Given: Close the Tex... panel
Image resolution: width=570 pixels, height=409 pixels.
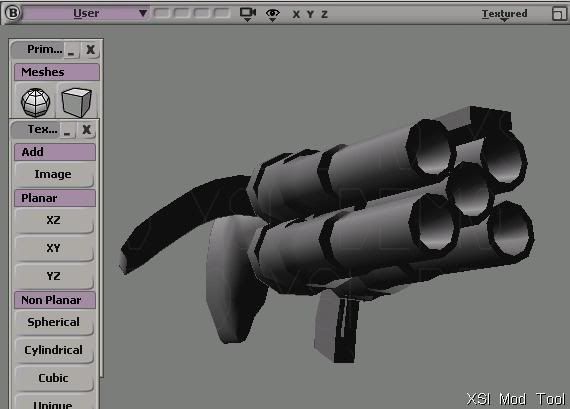Looking at the screenshot, I should [87, 130].
